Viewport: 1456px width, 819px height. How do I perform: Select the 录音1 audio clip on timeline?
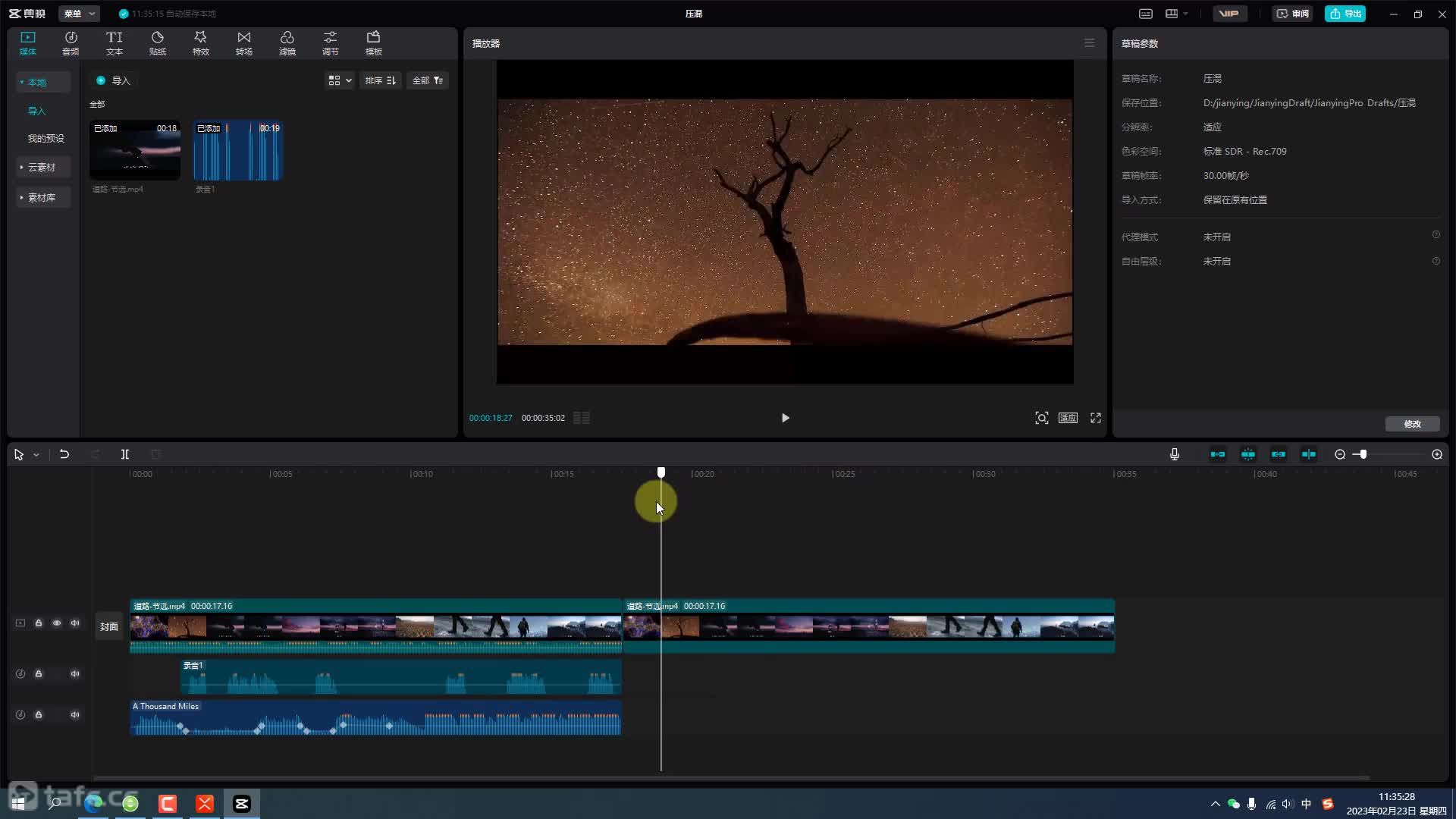pos(401,676)
